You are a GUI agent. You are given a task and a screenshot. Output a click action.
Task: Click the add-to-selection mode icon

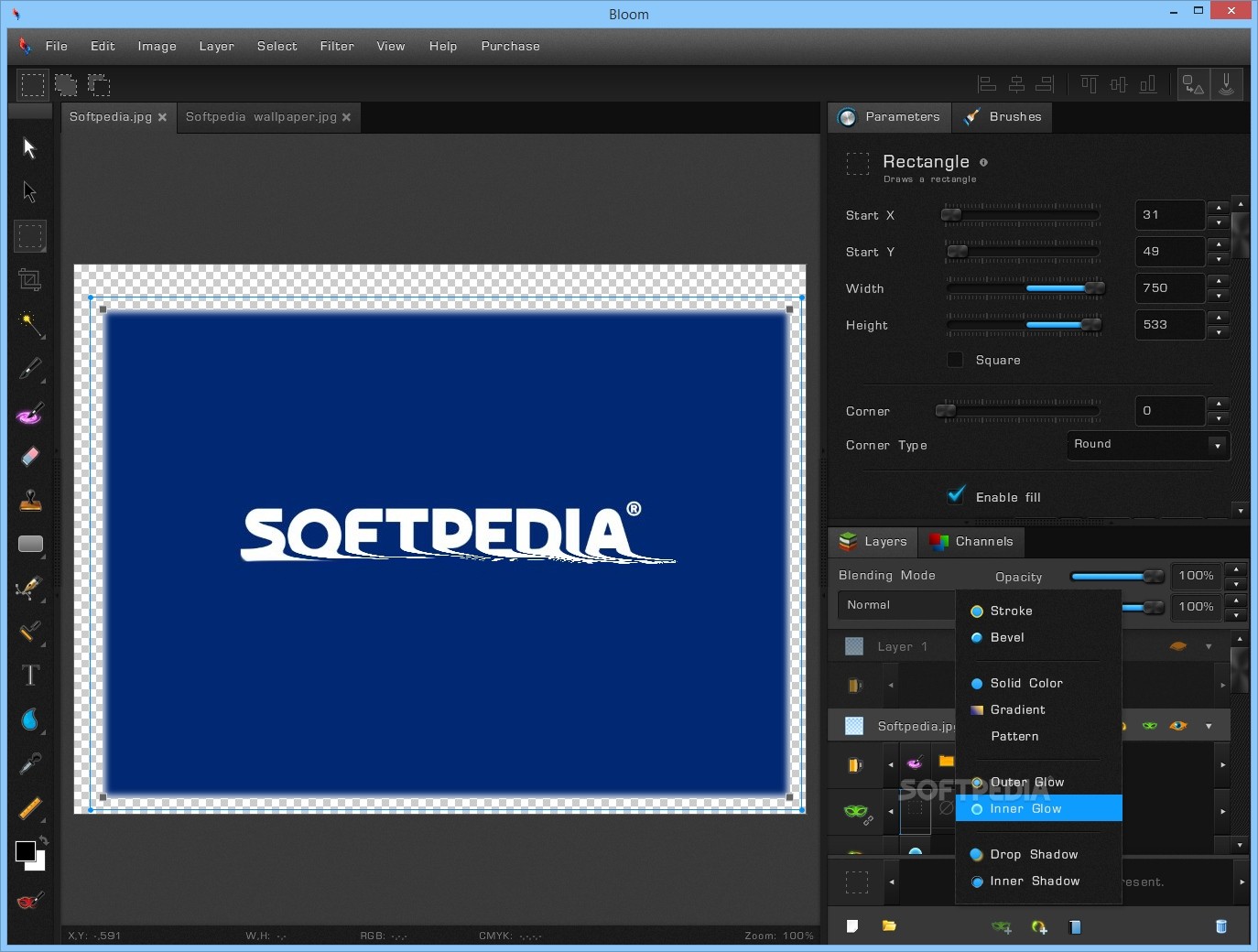point(66,85)
